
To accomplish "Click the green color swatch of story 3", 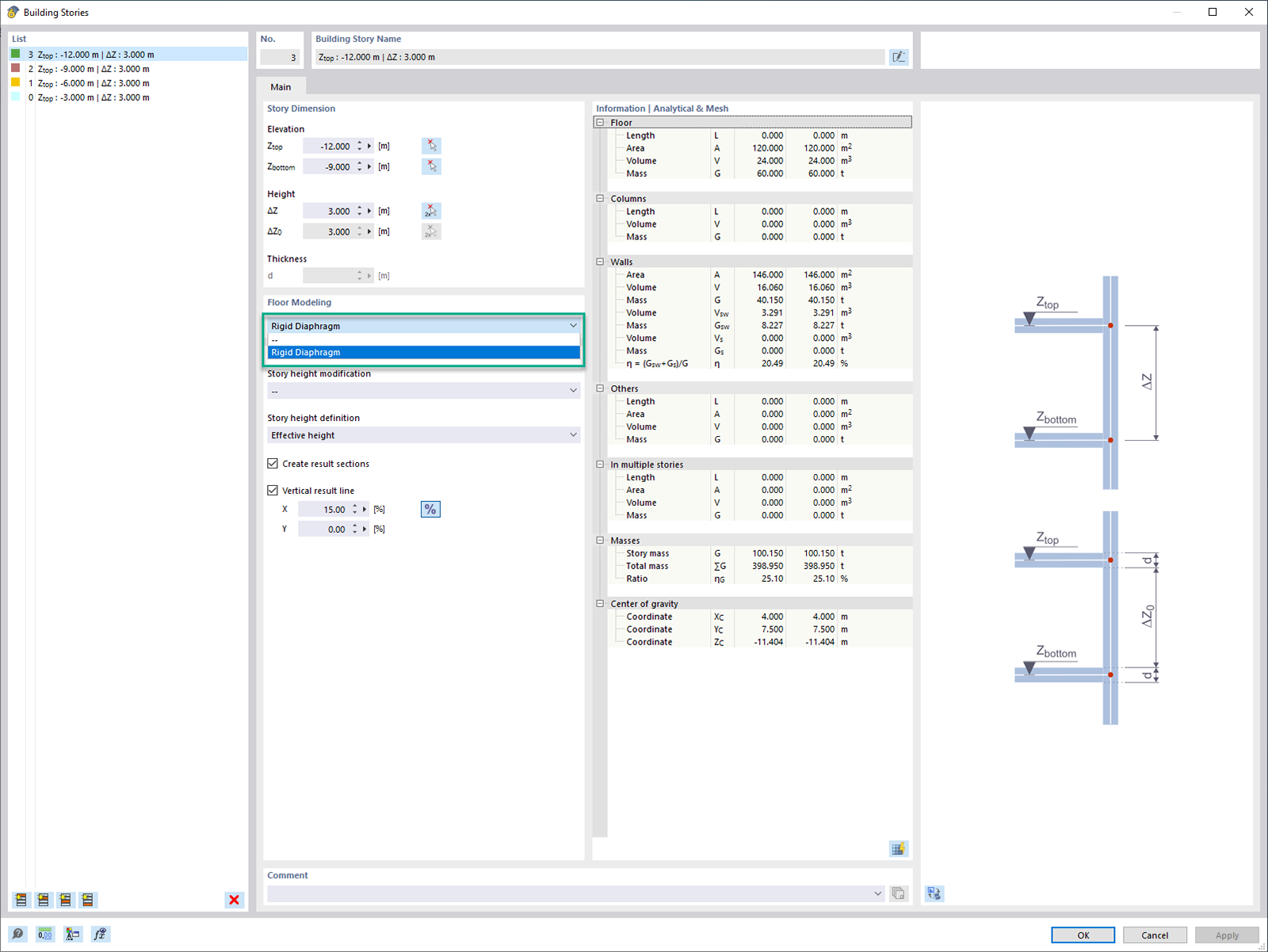I will [15, 54].
